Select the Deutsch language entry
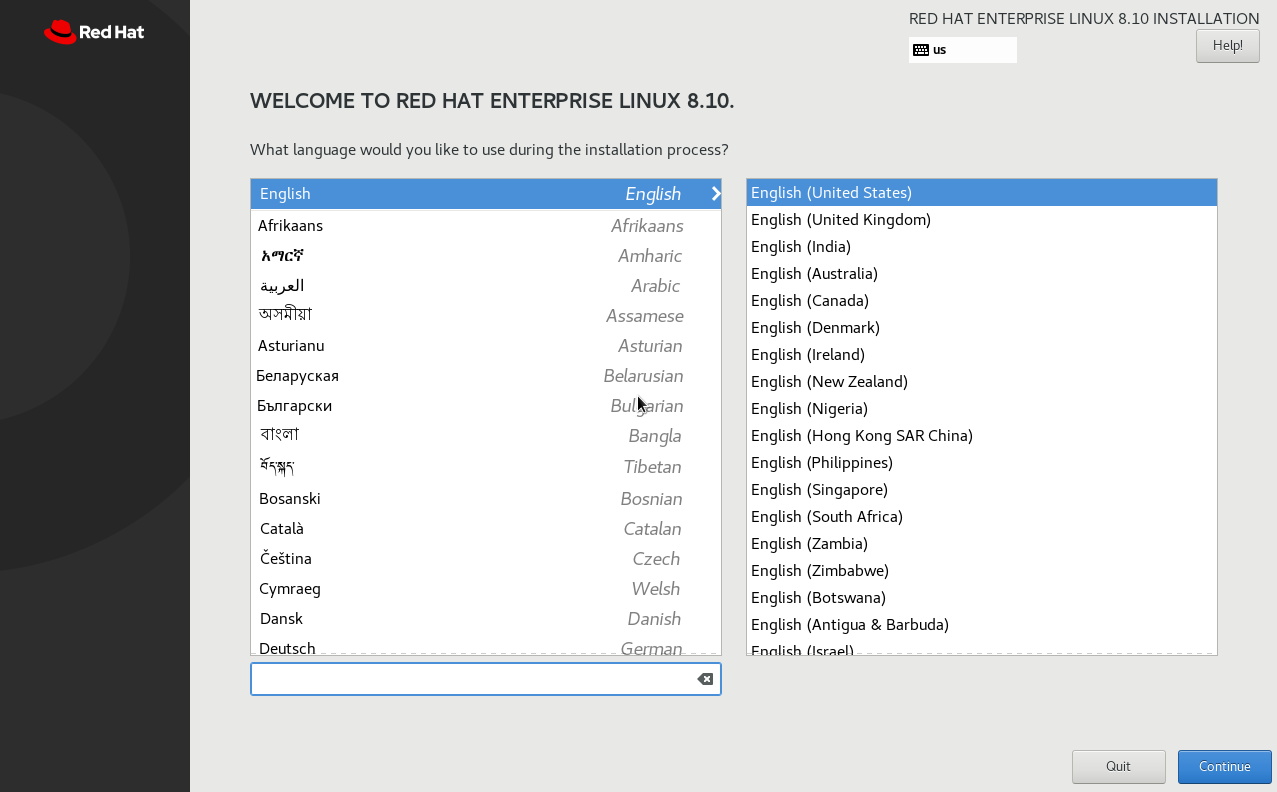The image size is (1277, 792). pos(287,648)
